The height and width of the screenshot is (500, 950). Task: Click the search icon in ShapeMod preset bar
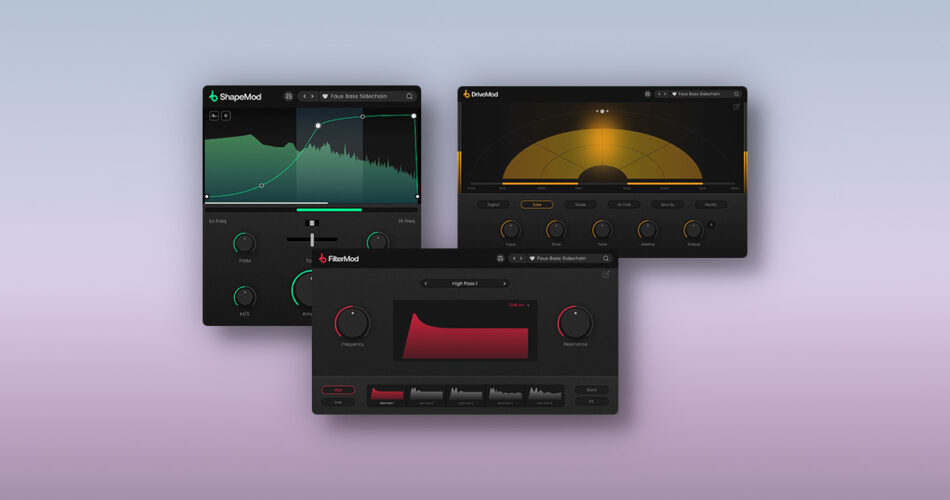tap(409, 96)
